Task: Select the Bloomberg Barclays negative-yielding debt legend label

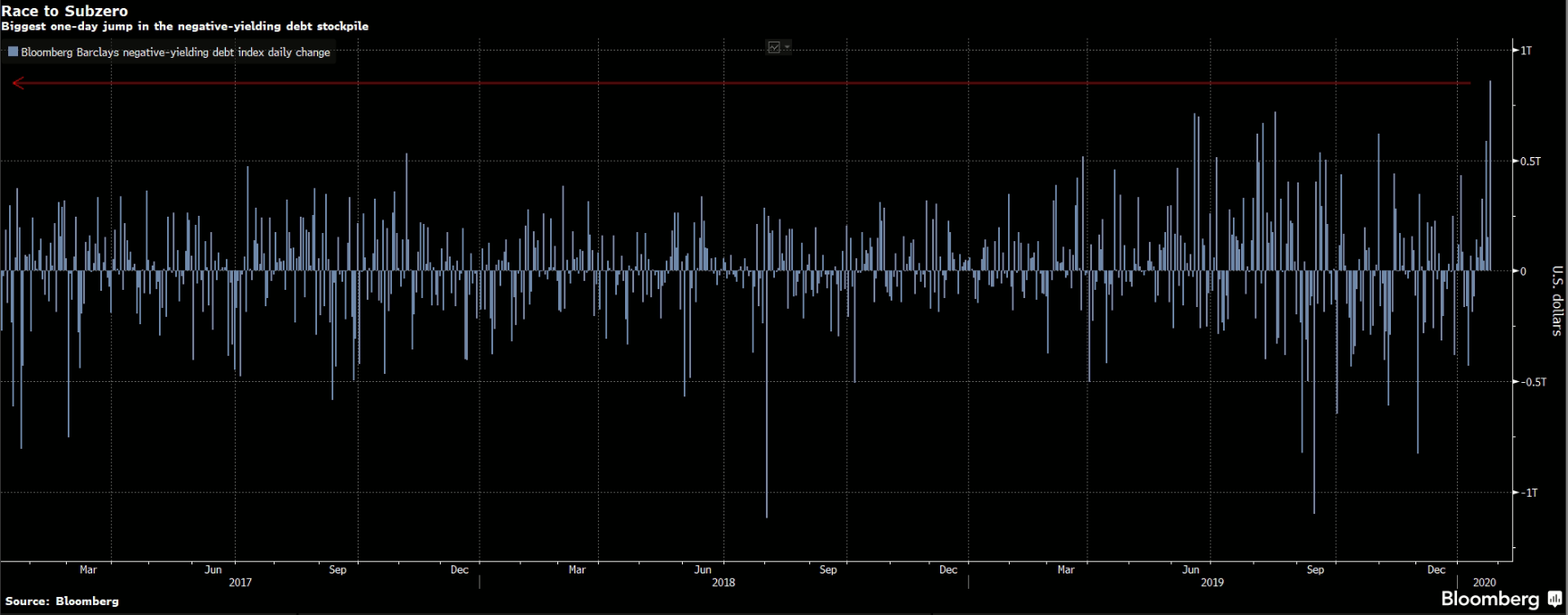Action: (x=175, y=52)
